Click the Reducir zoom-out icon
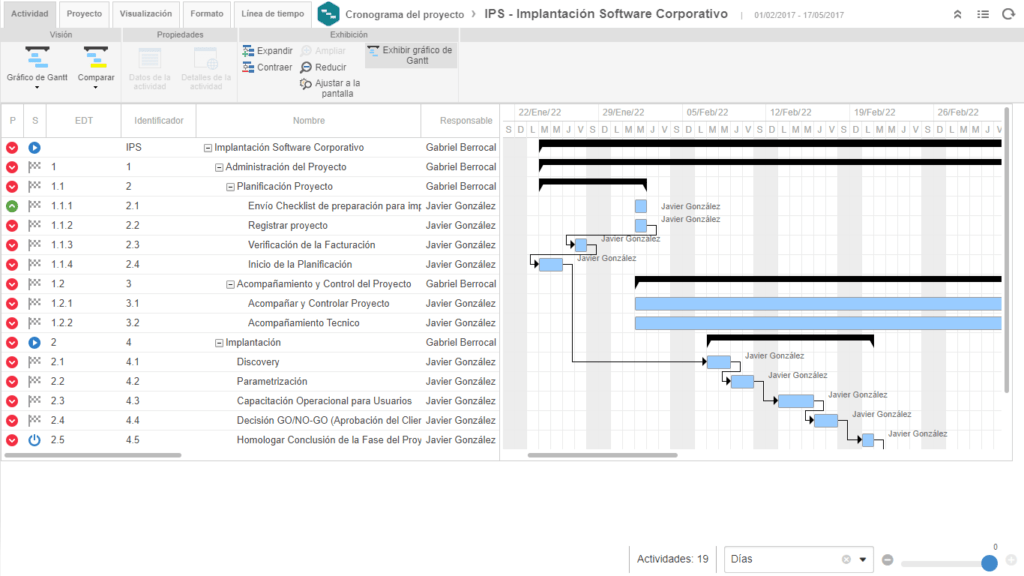This screenshot has height=576, width=1024. 306,67
